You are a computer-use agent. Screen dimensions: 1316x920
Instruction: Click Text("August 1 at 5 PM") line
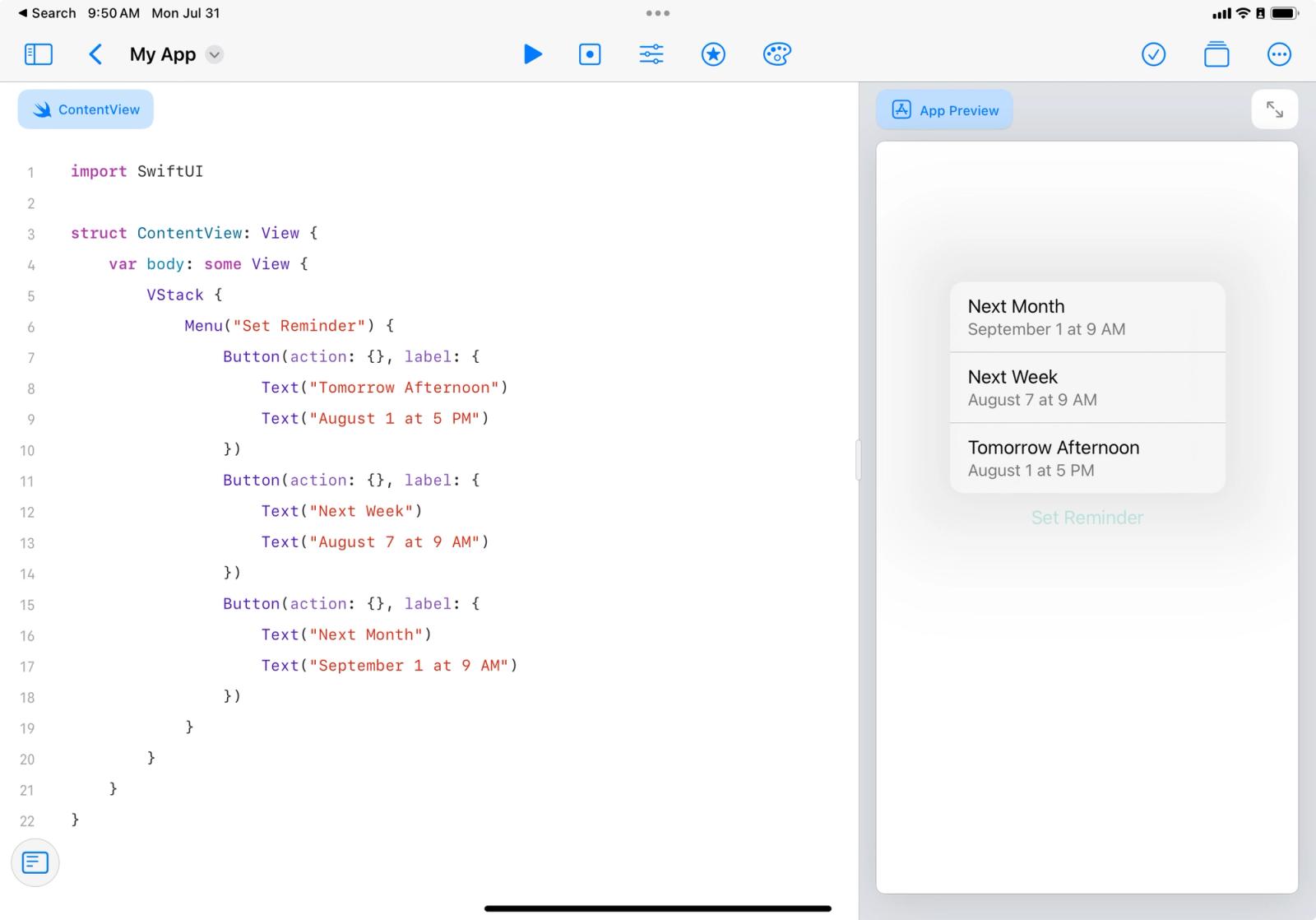(x=375, y=418)
